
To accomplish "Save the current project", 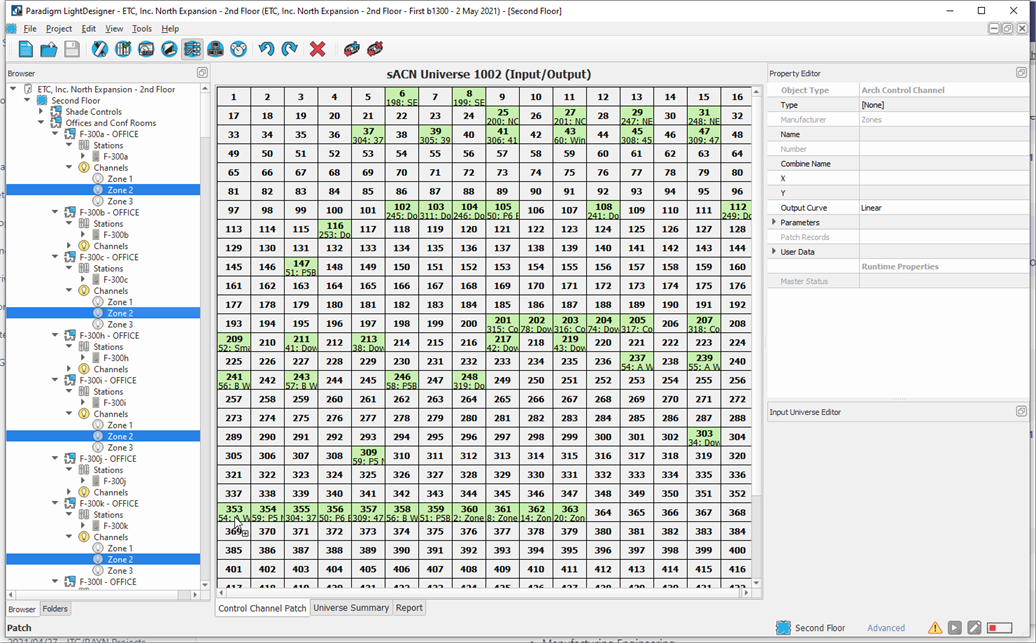I will 70,48.
